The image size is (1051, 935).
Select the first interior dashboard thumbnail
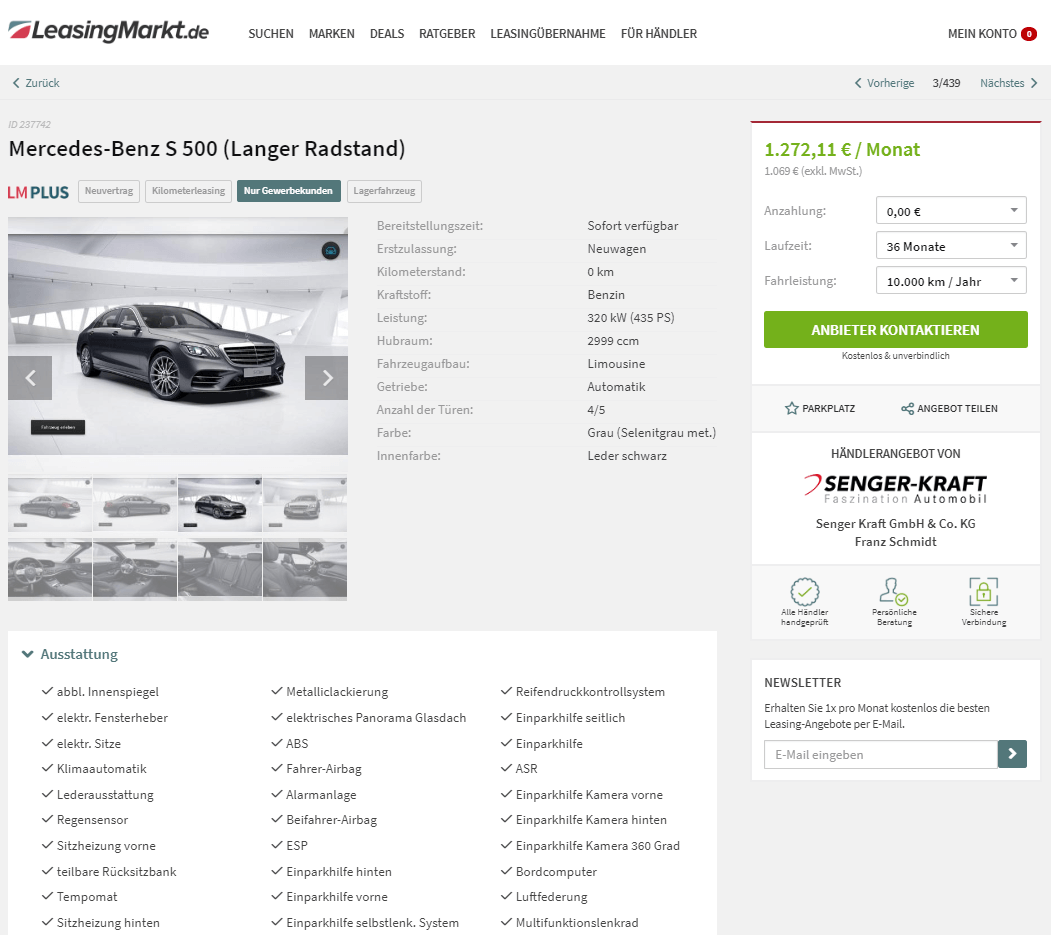click(x=50, y=569)
